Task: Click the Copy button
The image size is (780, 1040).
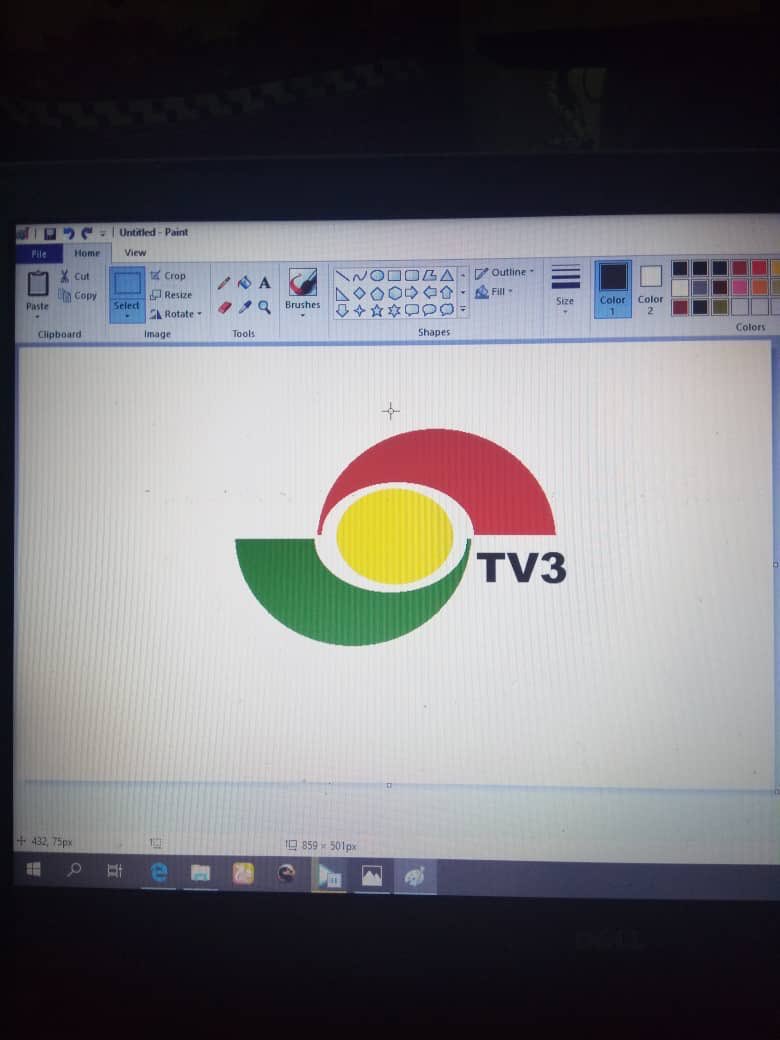Action: coord(78,296)
